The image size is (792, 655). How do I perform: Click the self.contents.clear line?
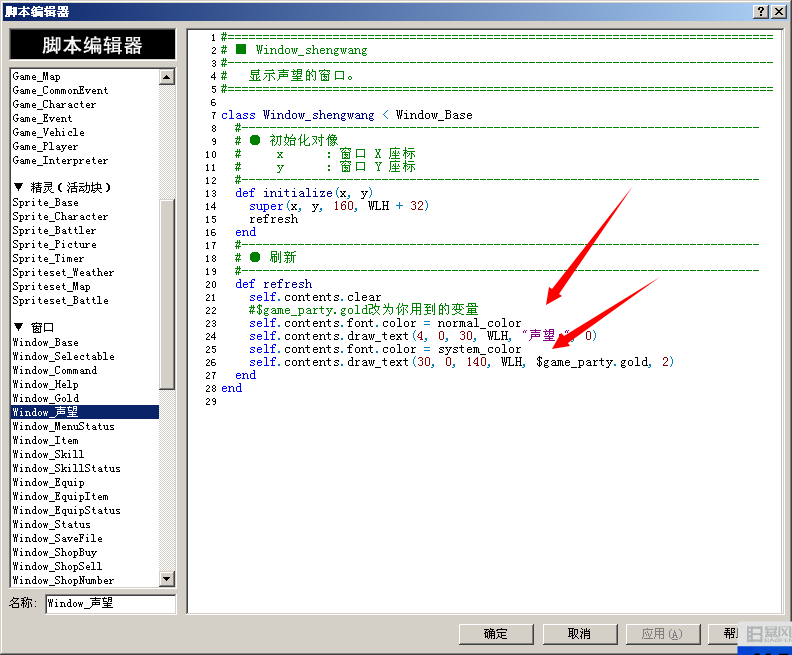tap(315, 297)
